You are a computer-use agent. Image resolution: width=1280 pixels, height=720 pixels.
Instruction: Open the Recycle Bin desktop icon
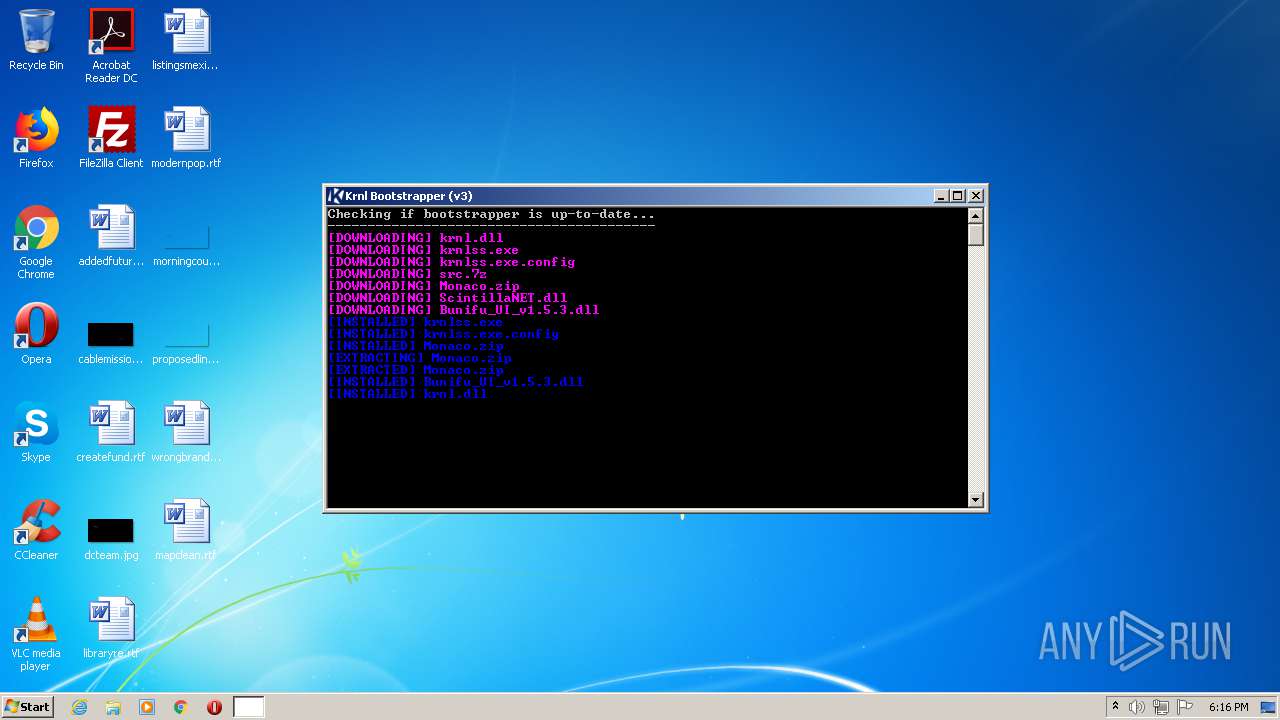[x=36, y=40]
